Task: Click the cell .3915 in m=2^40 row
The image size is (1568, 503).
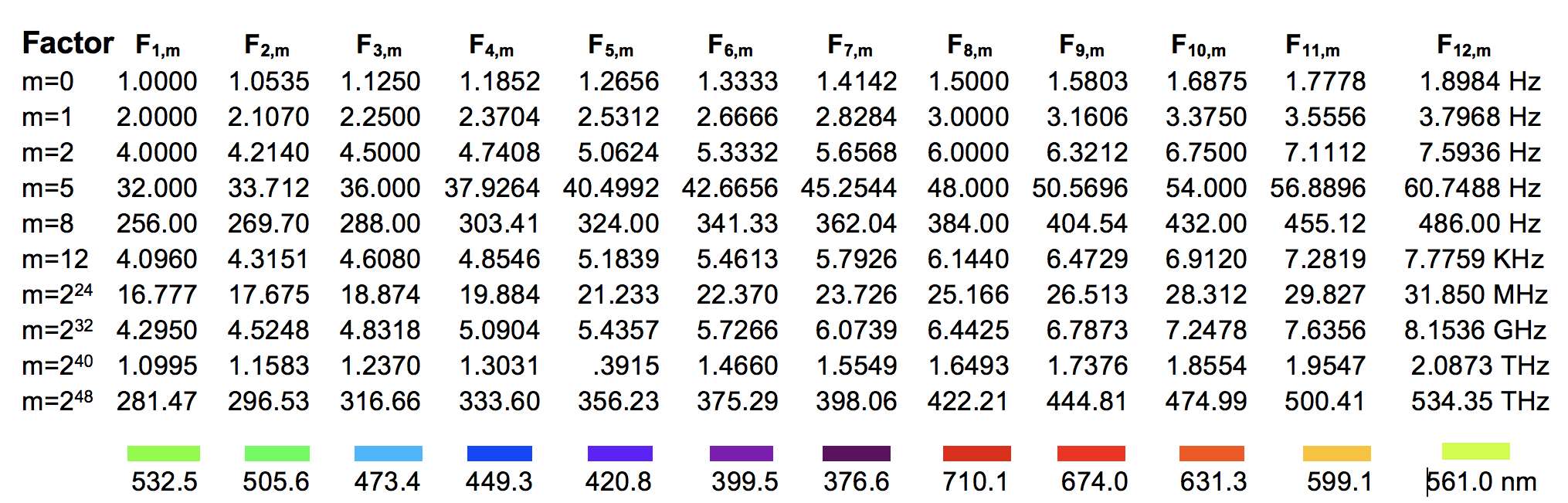Action: click(x=626, y=365)
